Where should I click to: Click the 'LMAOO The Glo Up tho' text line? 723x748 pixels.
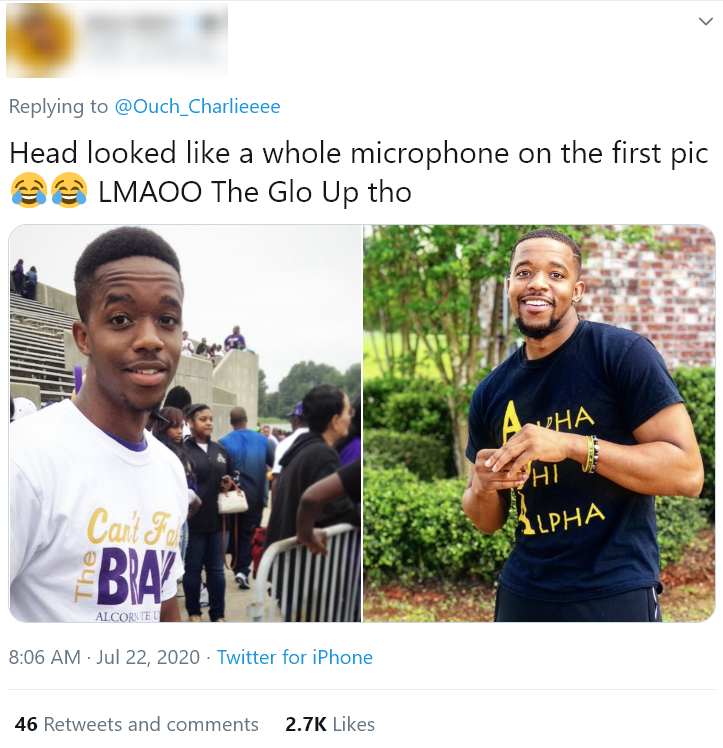pos(255,192)
